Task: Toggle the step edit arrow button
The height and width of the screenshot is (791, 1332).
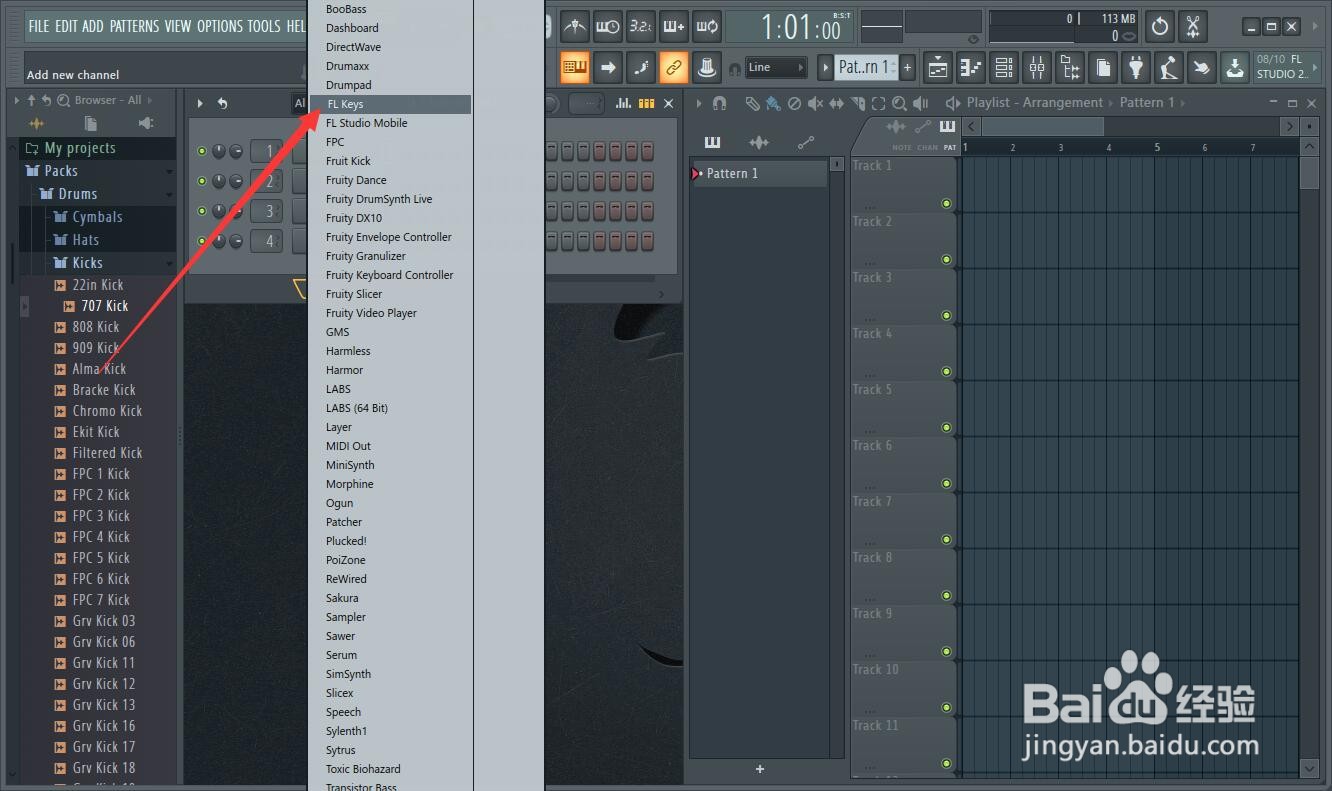Action: 608,68
